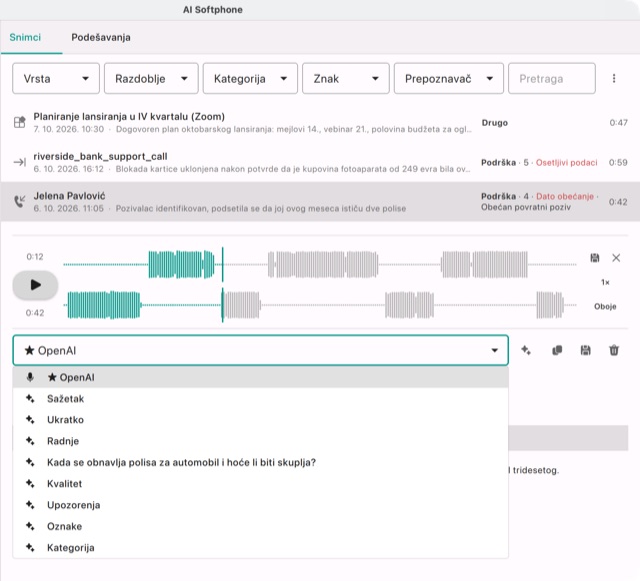
Task: Select the Jelena Pavlović recording row
Action: pos(320,202)
